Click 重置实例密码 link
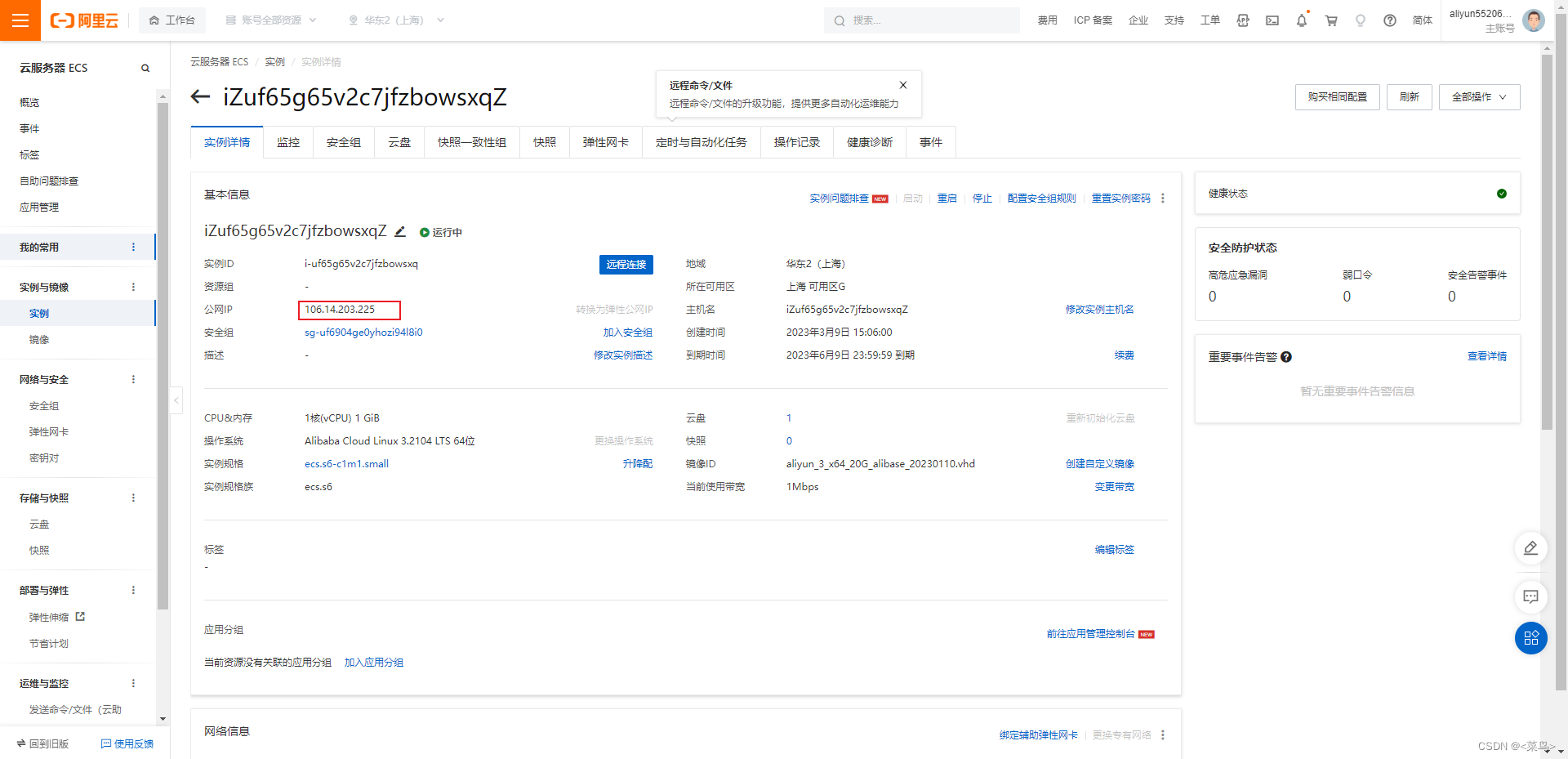Image resolution: width=1568 pixels, height=759 pixels. [x=1121, y=199]
